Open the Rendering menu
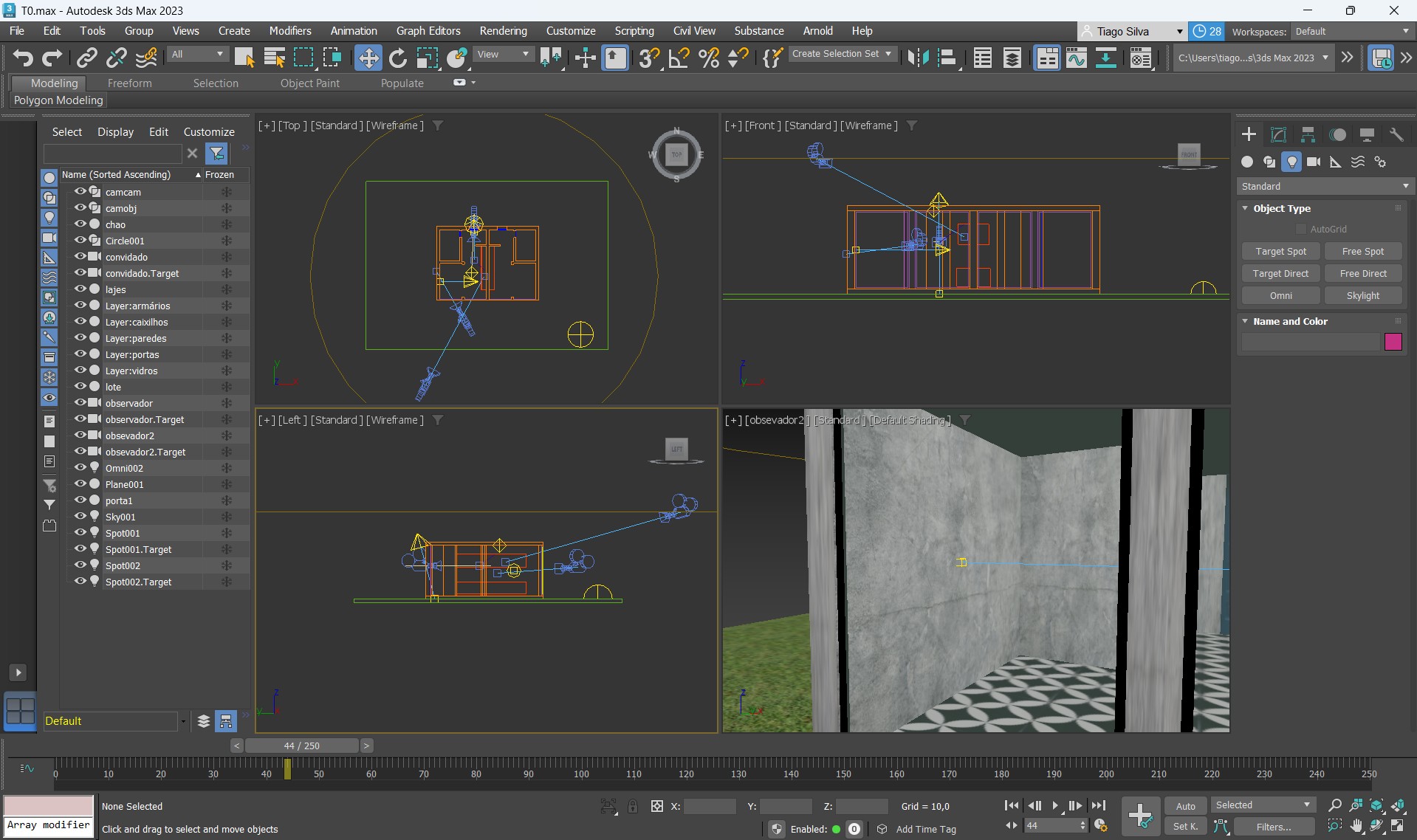The height and width of the screenshot is (840, 1417). point(503,31)
